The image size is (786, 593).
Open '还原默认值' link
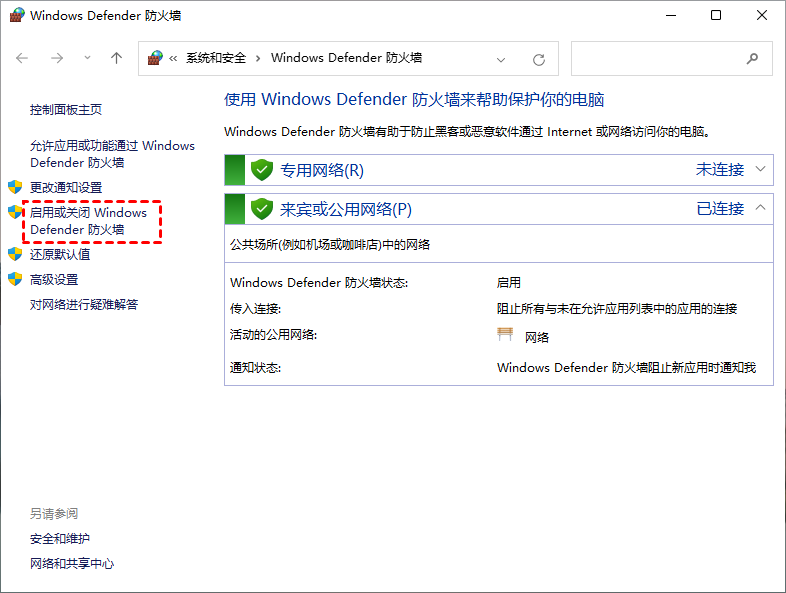coord(60,255)
